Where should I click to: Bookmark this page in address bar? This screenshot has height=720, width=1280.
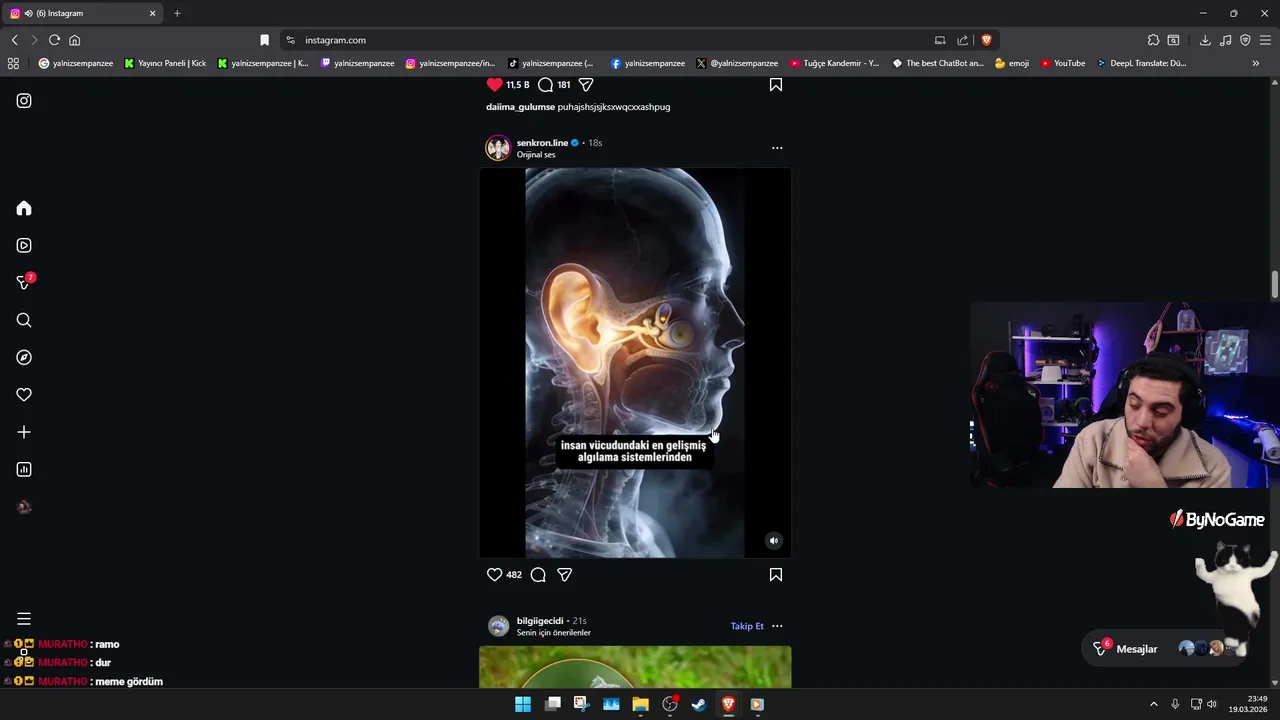click(264, 40)
